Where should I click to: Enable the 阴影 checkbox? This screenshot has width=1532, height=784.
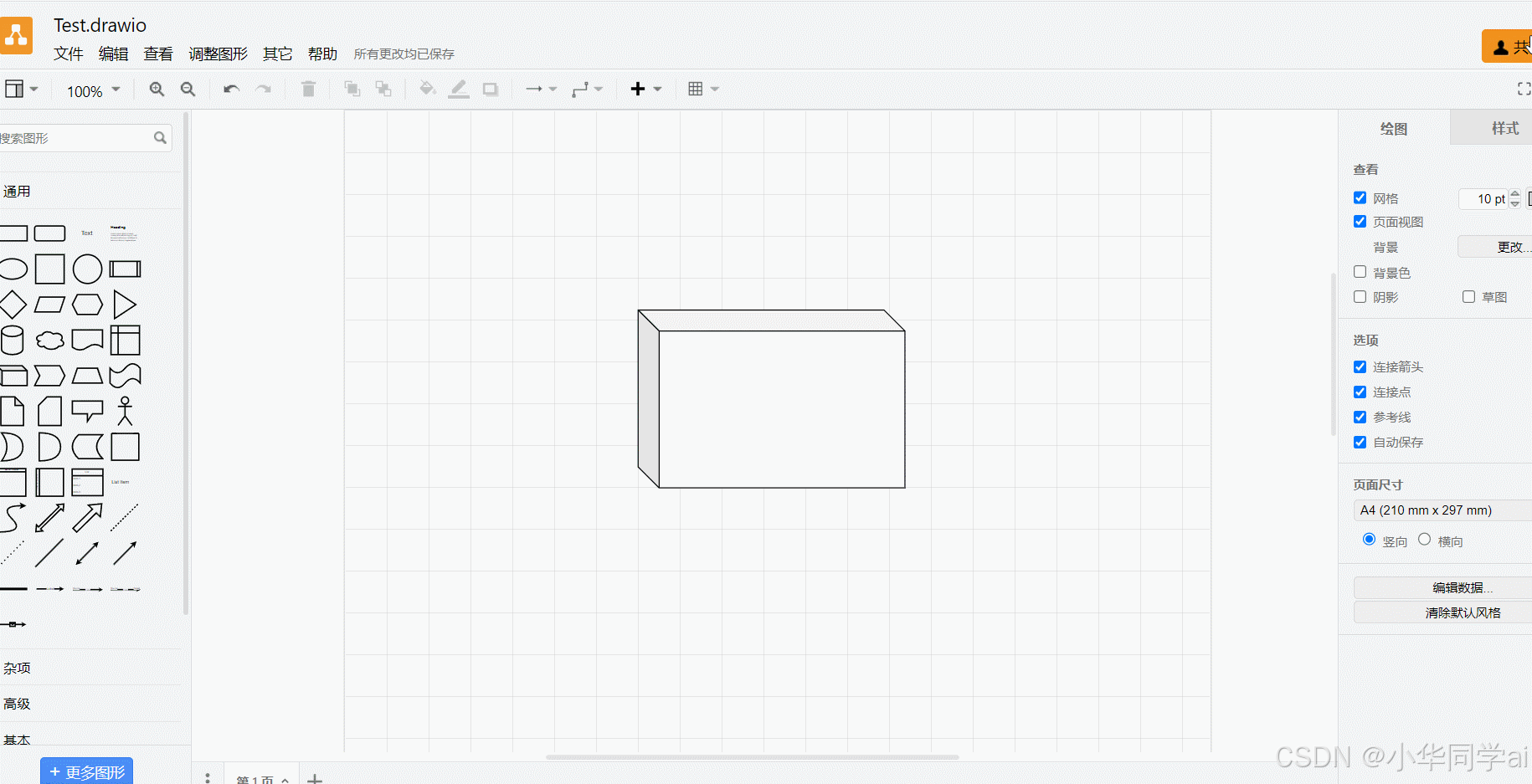(1360, 296)
